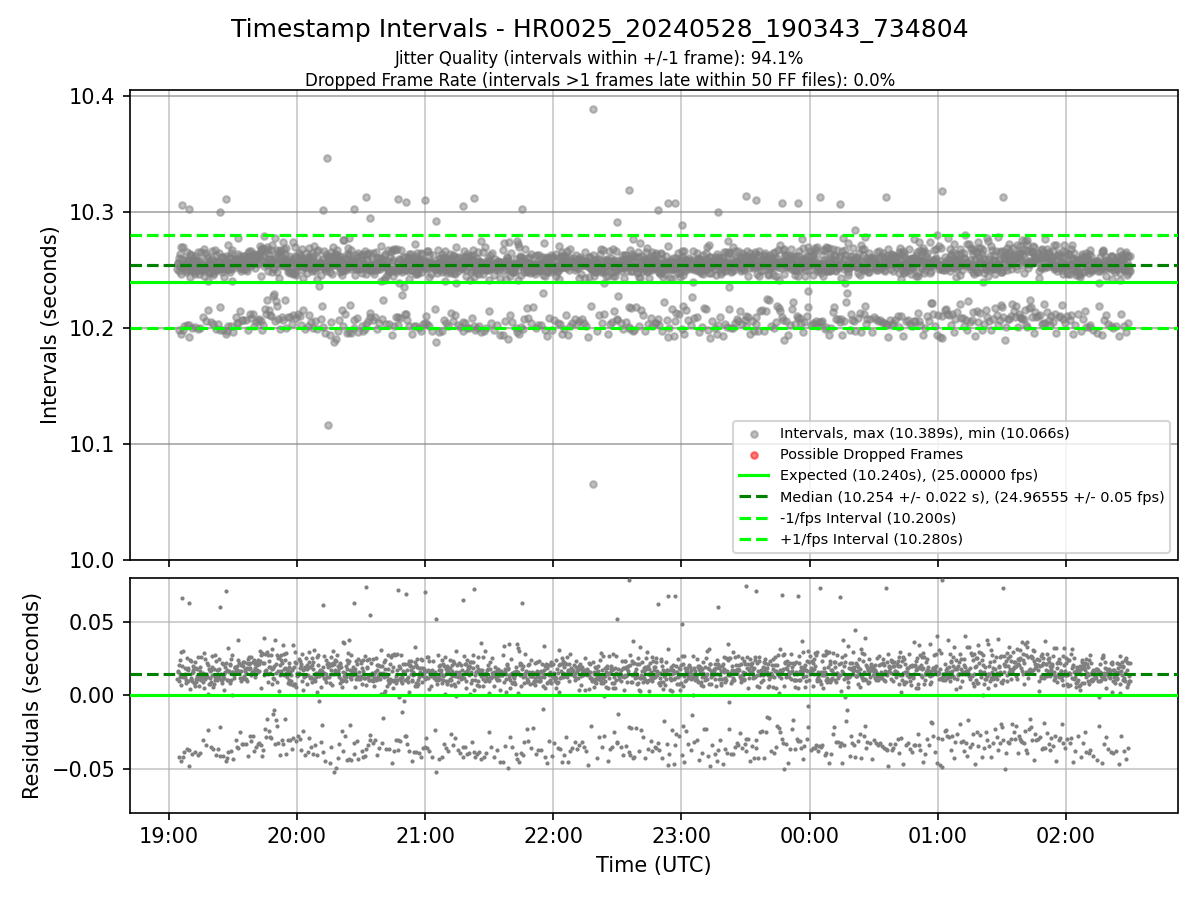Screen dimensions: 1200x900
Task: Click the 'Time (UTC)' x-axis label
Action: click(x=653, y=865)
